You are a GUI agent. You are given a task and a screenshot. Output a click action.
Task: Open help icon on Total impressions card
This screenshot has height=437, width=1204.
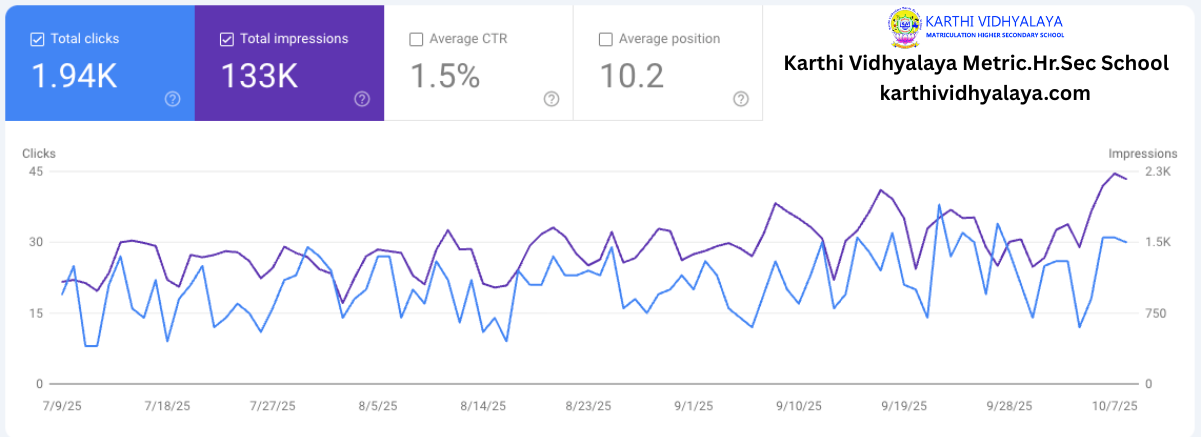[x=362, y=98]
